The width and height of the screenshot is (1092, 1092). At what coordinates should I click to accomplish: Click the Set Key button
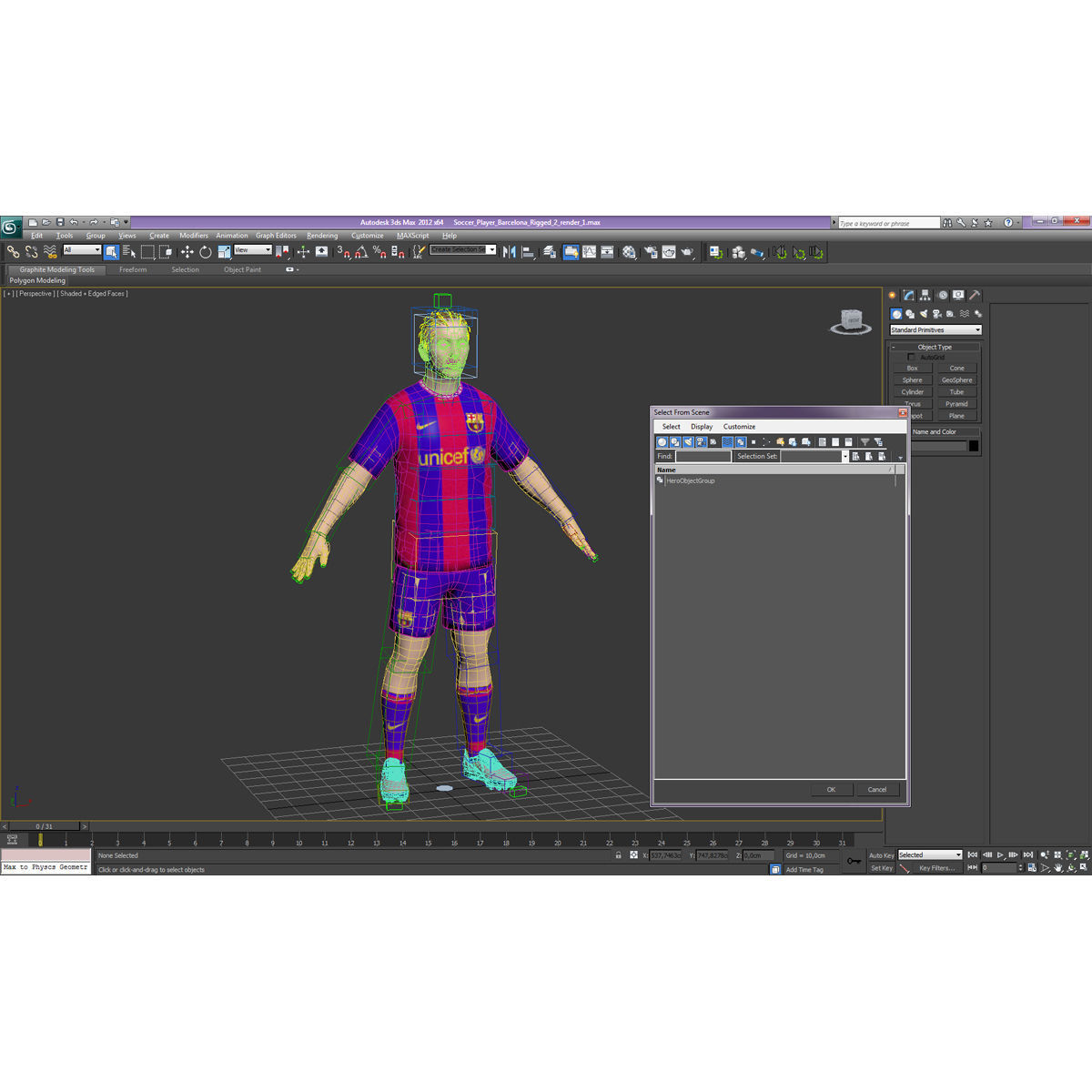click(x=881, y=868)
